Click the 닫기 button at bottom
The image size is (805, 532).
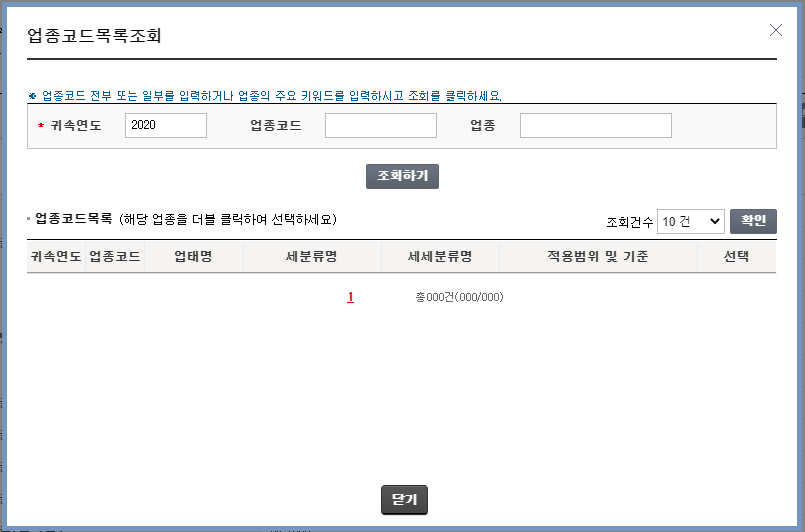tap(404, 500)
